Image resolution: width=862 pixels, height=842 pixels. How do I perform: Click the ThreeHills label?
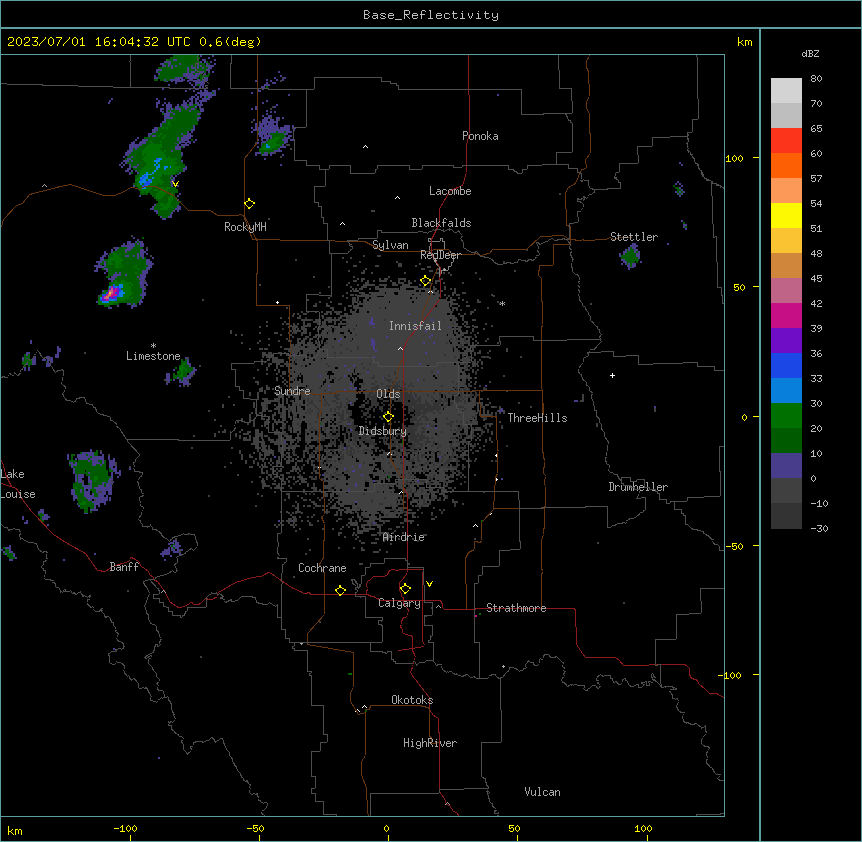537,418
